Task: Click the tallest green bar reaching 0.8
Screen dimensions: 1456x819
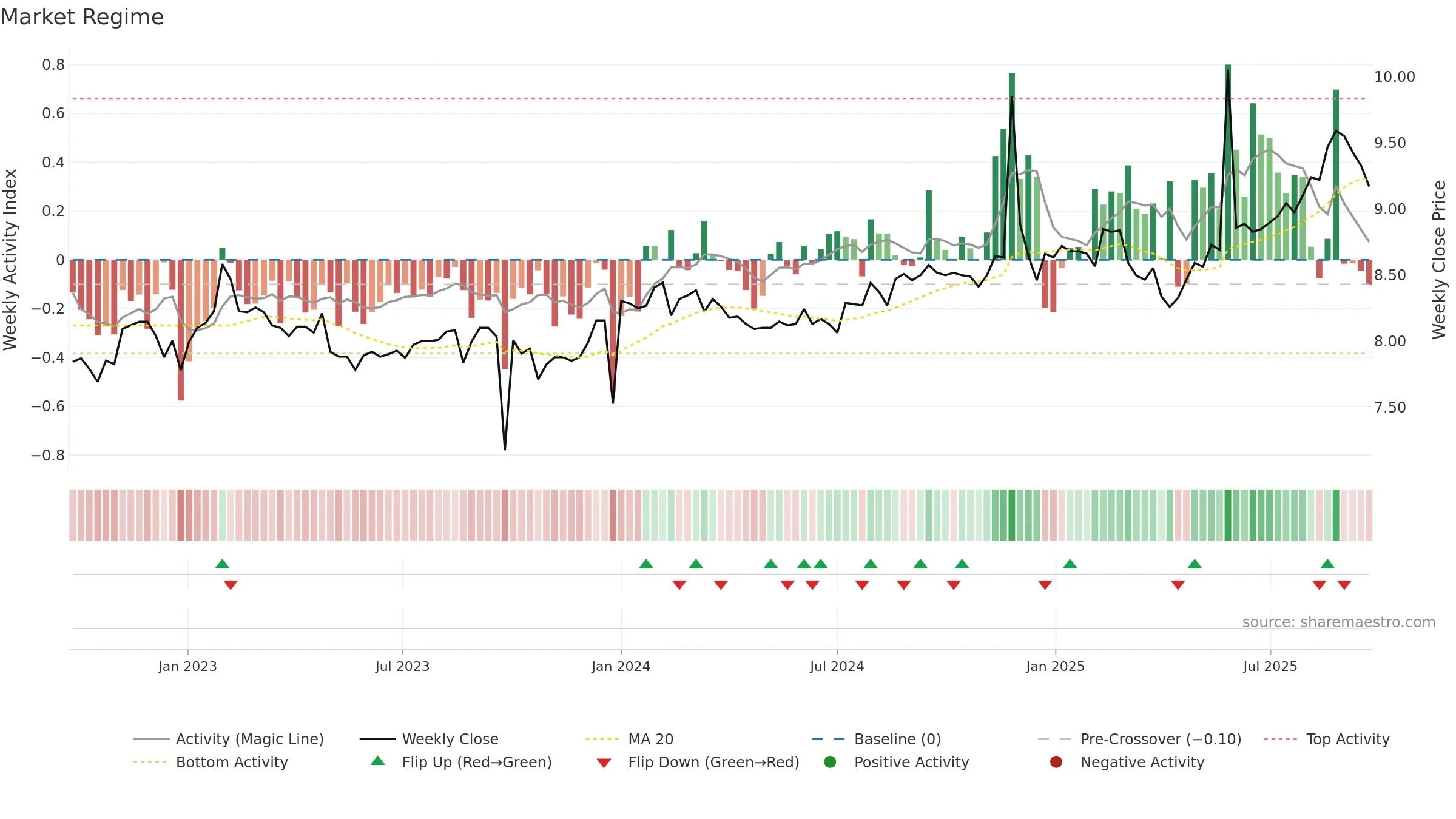Action: (1228, 162)
